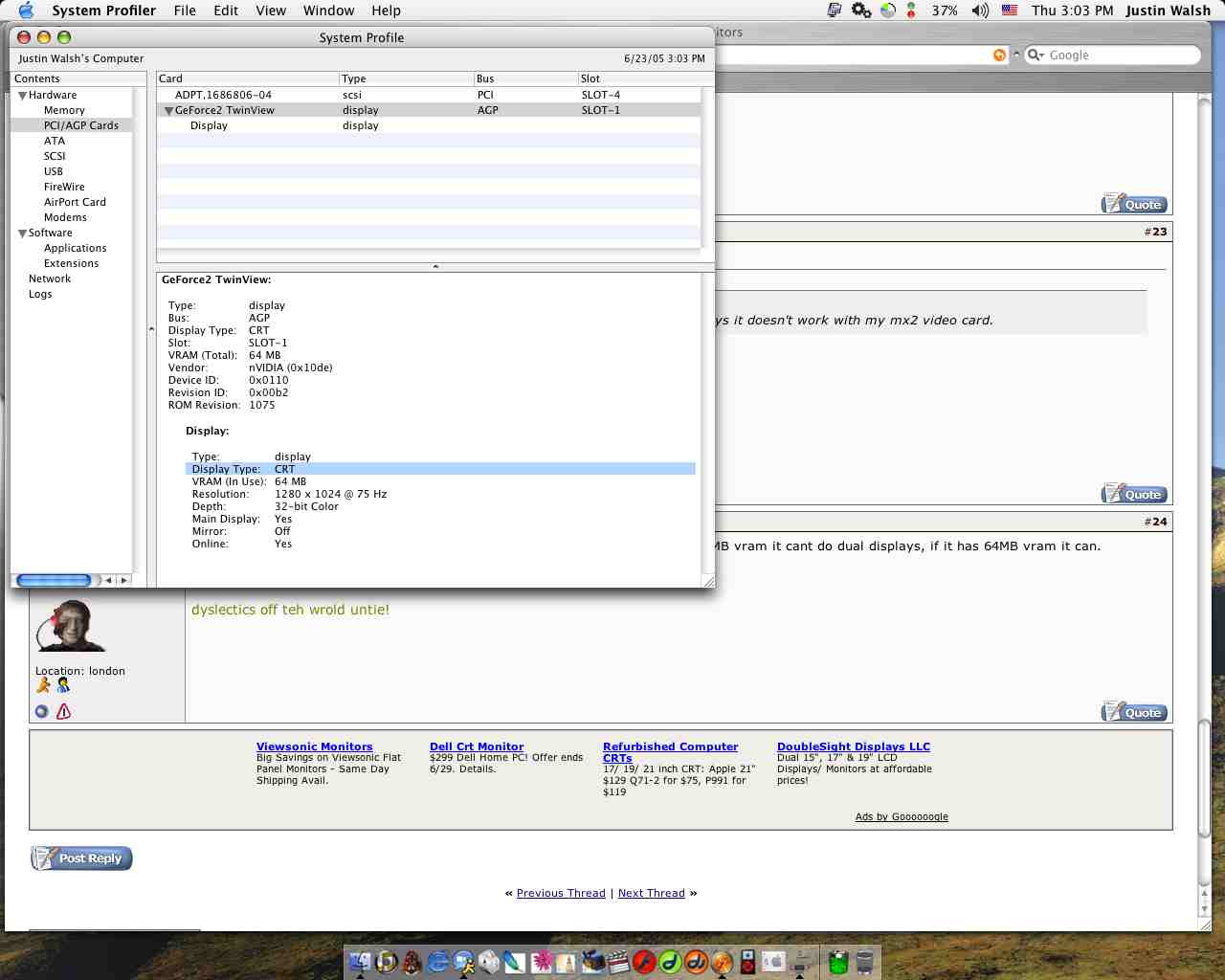
Task: Open Finder from the Dock
Action: [360, 961]
